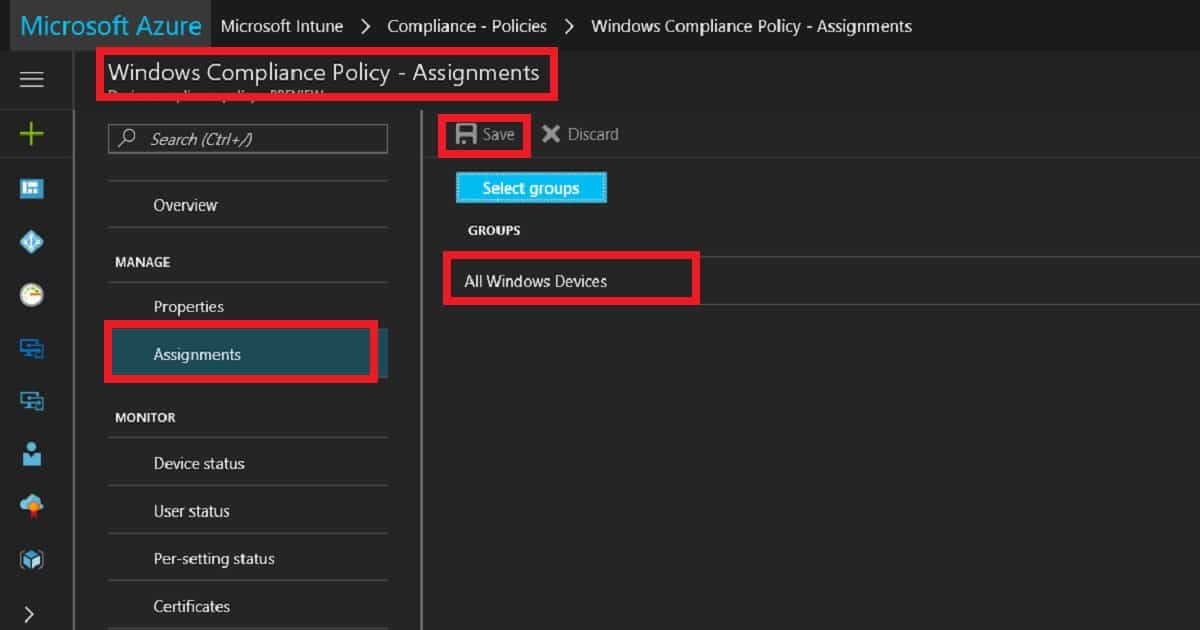Open the Dashboard icon in the sidebar

click(32, 188)
